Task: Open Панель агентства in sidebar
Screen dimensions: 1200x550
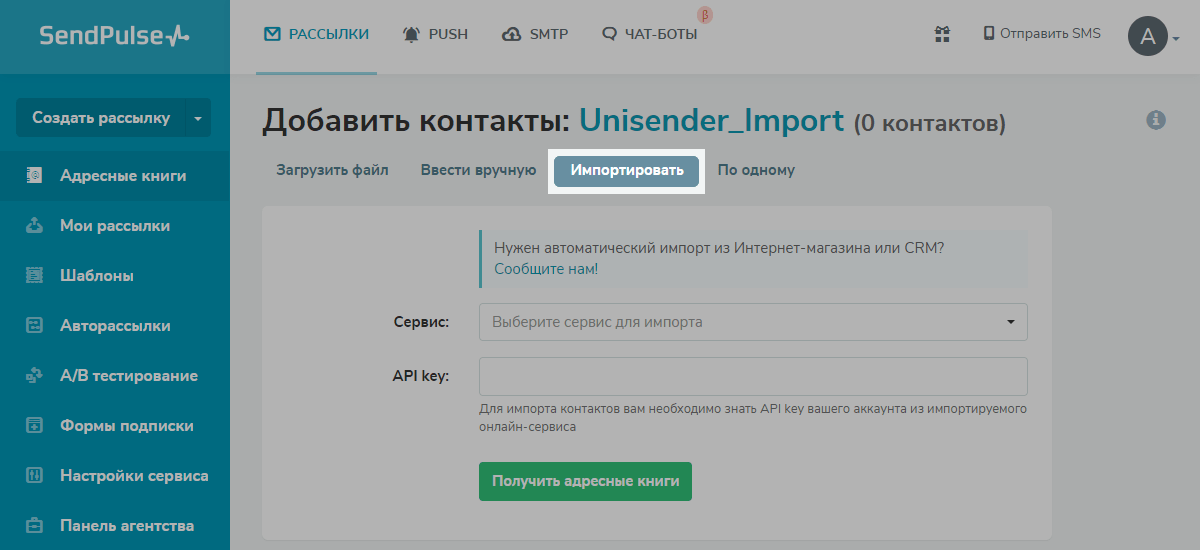Action: (115, 526)
